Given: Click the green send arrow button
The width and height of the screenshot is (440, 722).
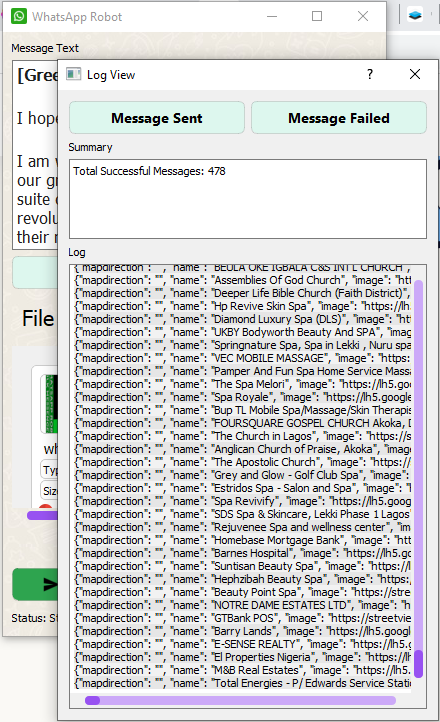Looking at the screenshot, I should (x=36, y=584).
